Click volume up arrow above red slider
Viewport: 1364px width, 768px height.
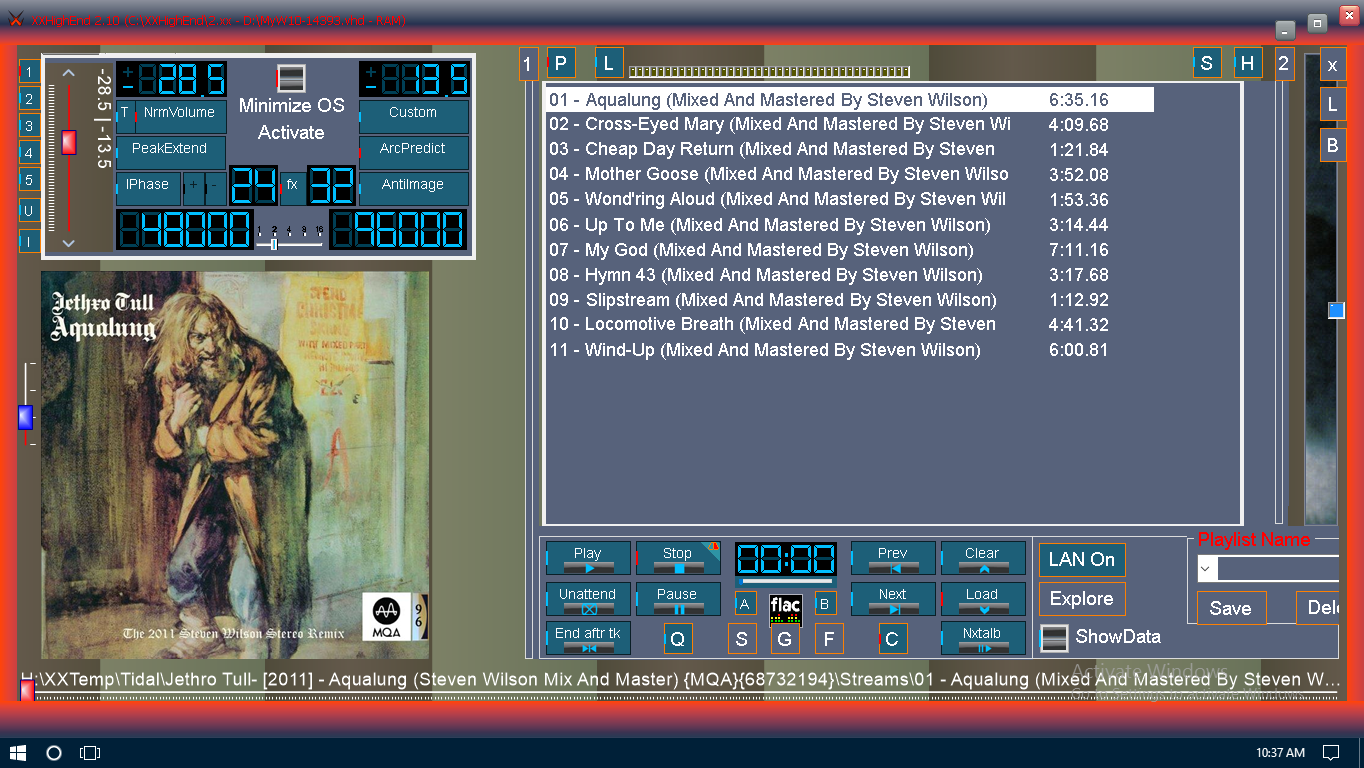click(68, 73)
